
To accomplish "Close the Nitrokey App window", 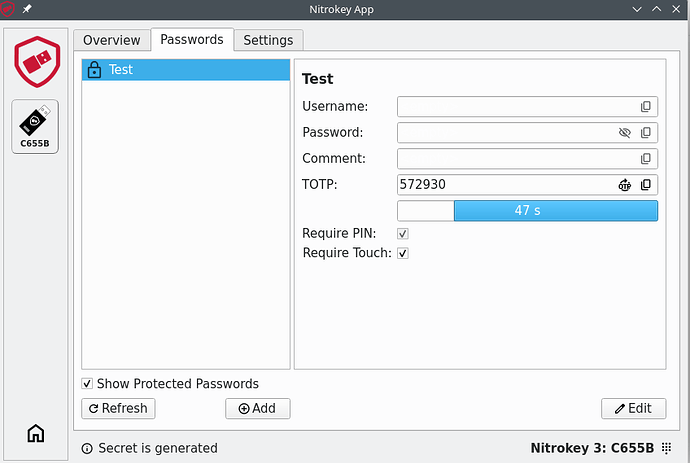I will pyautogui.click(x=676, y=9).
